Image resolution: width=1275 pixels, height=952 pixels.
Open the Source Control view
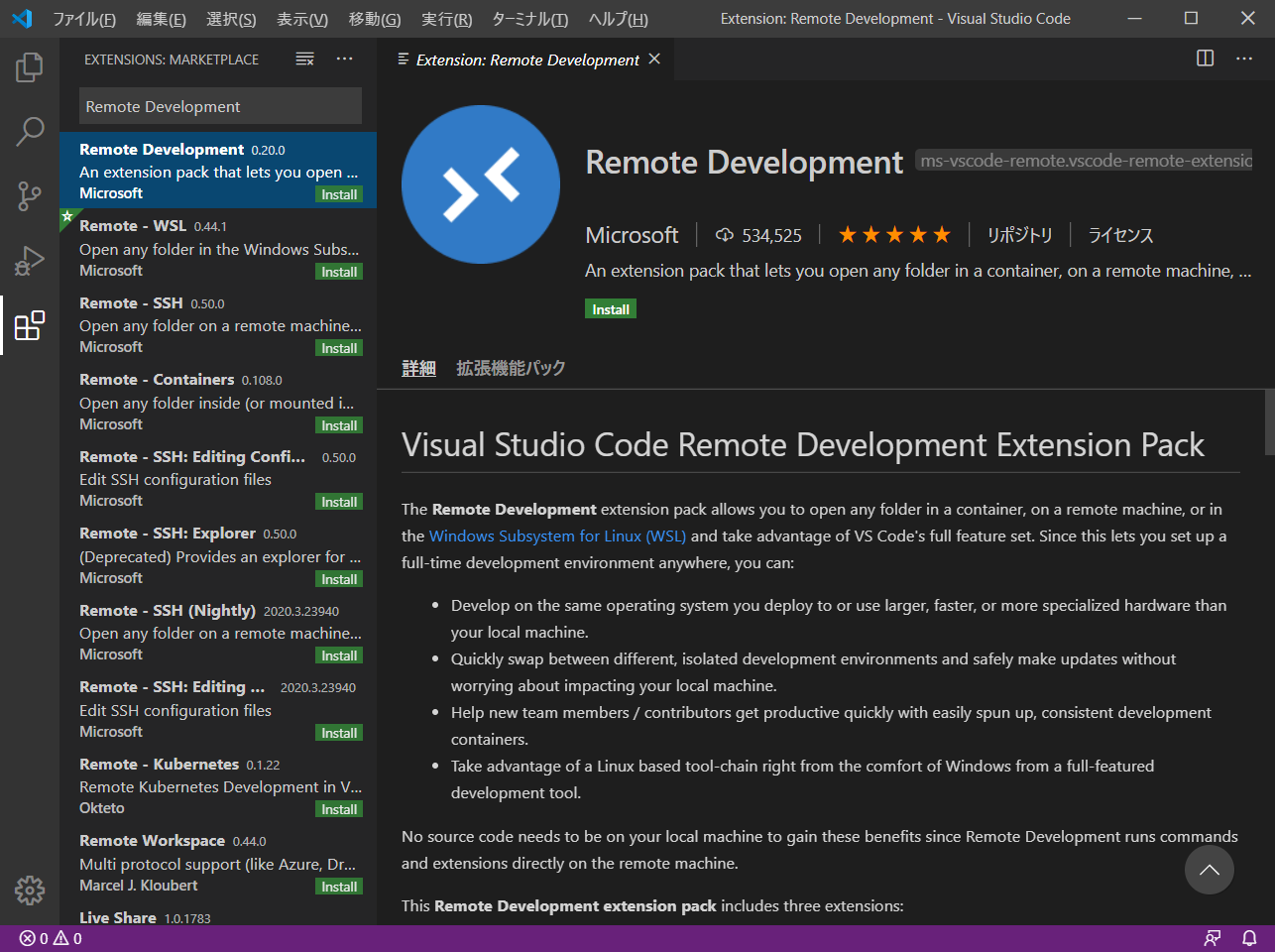(30, 195)
